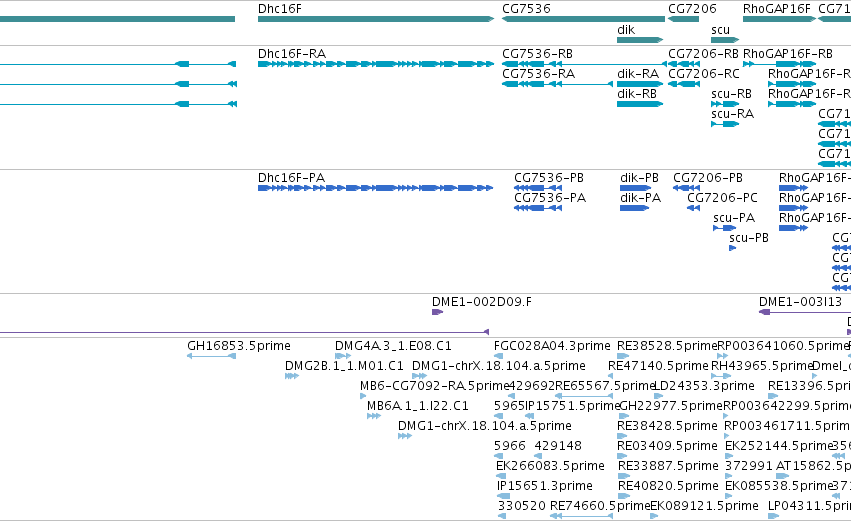The width and height of the screenshot is (851, 521).
Task: Open the Dhc16F-RA transcript
Action: [x=376, y=64]
